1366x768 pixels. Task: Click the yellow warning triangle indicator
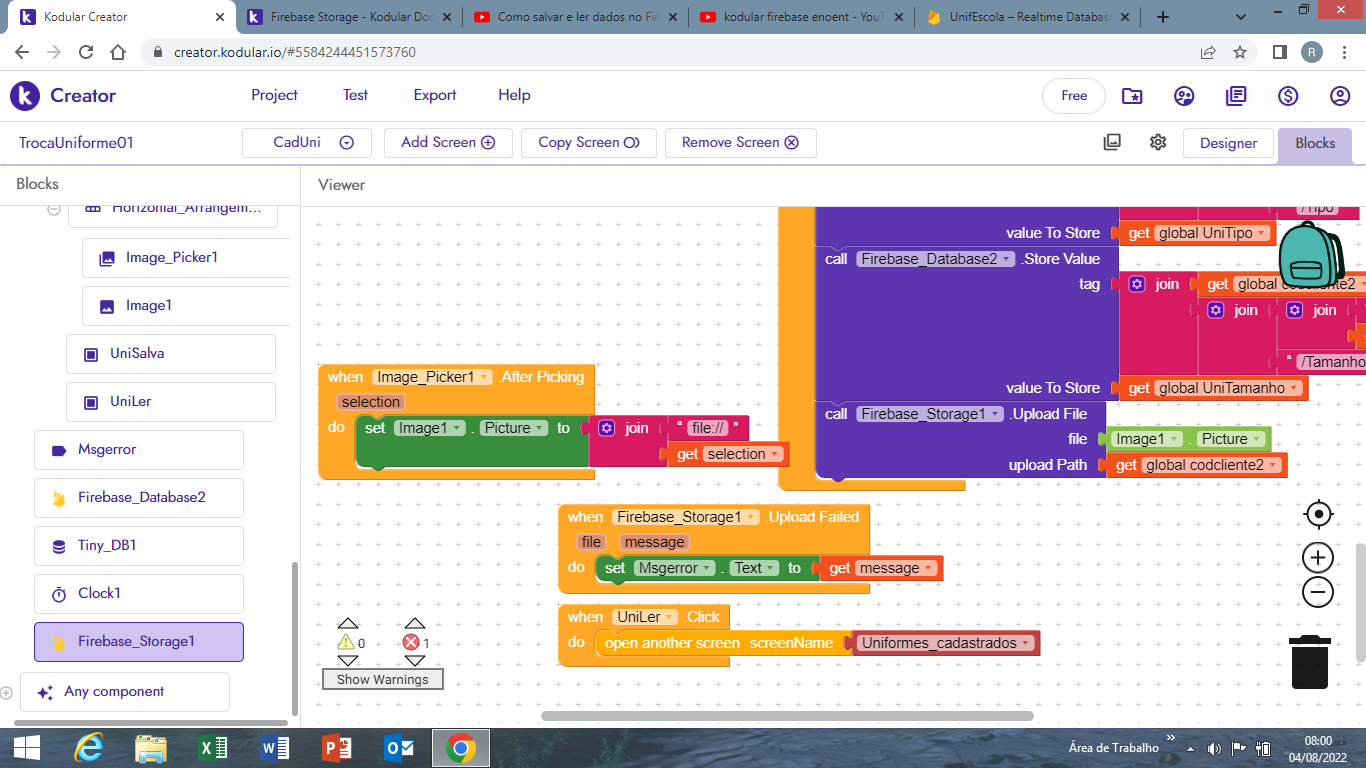[x=346, y=643]
